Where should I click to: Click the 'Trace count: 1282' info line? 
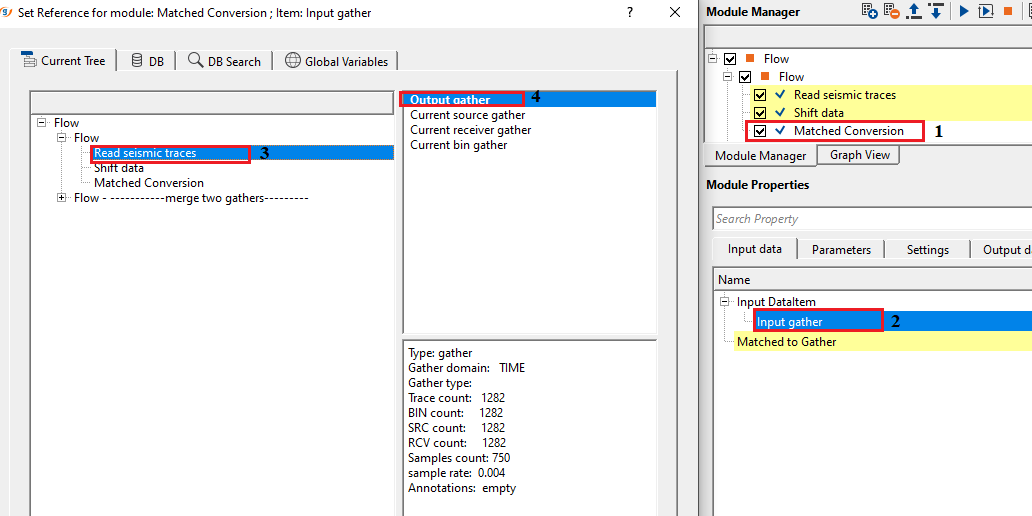tap(457, 398)
